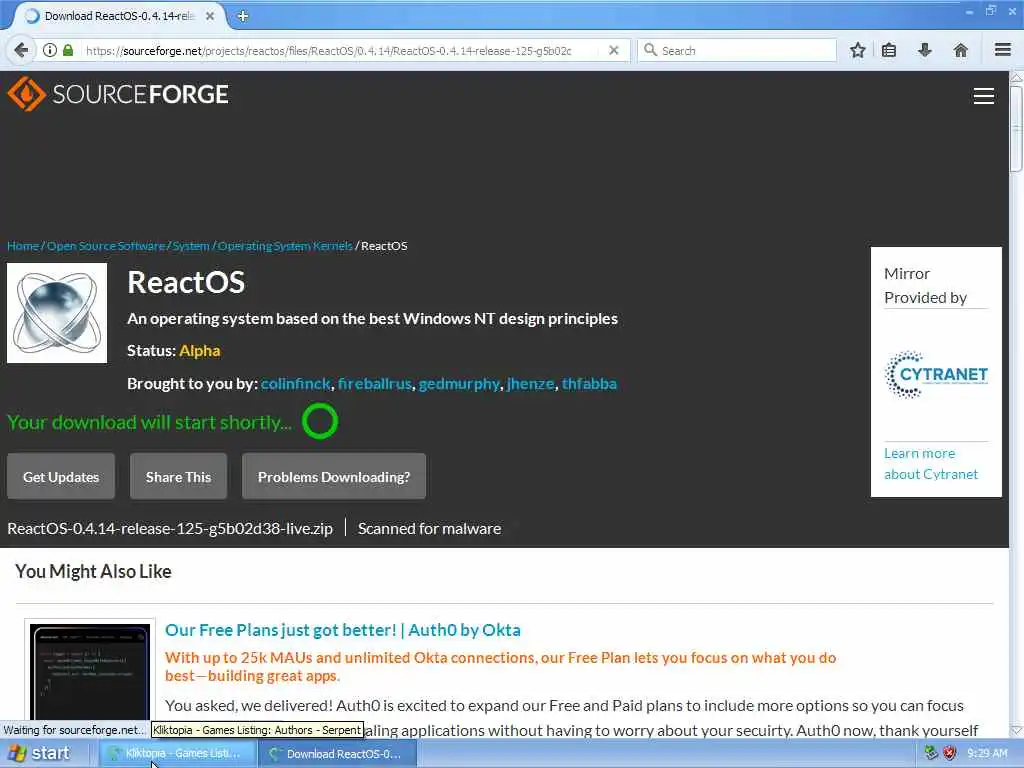The height and width of the screenshot is (768, 1024).
Task: Click the address bar URL field
Action: (x=329, y=50)
